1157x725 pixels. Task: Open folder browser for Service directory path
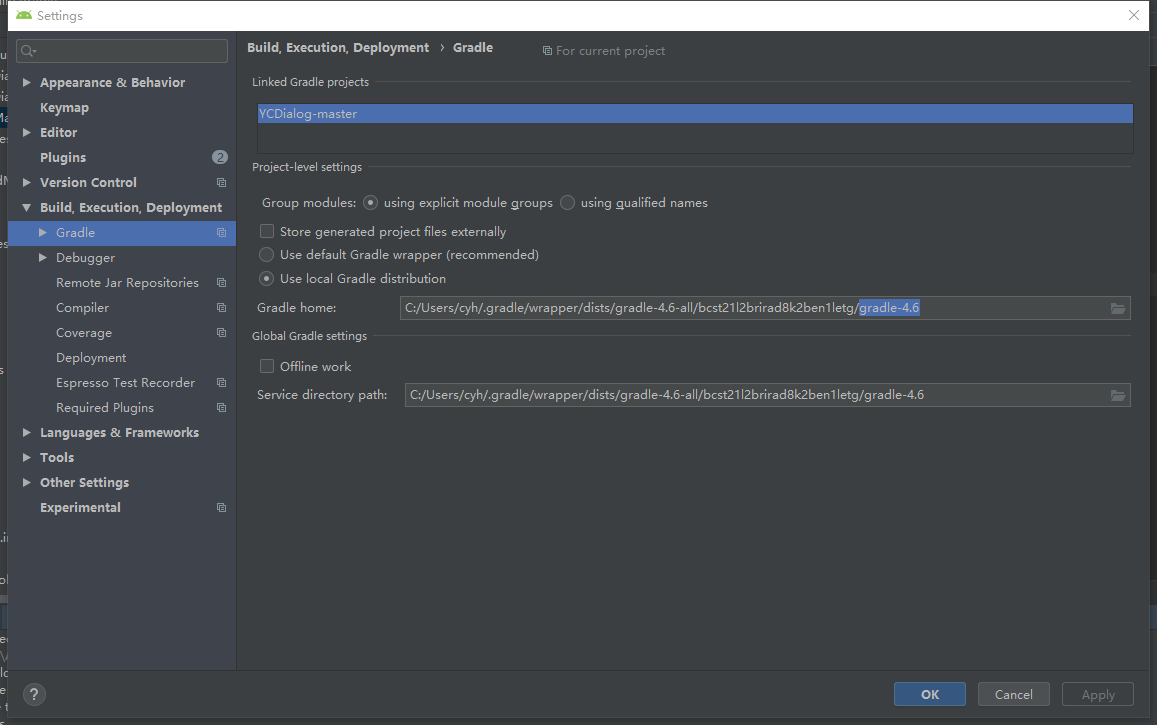[x=1117, y=394]
